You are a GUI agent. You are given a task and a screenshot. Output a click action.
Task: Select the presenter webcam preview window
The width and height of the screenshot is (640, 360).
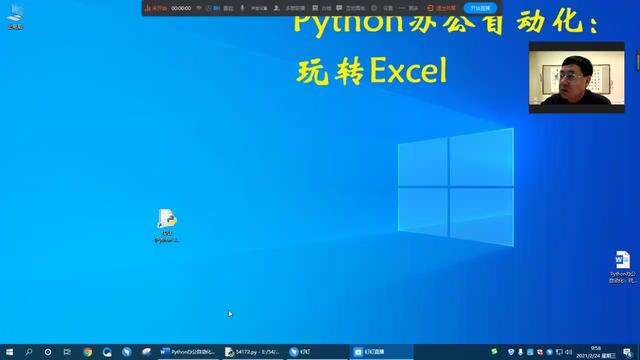576,77
